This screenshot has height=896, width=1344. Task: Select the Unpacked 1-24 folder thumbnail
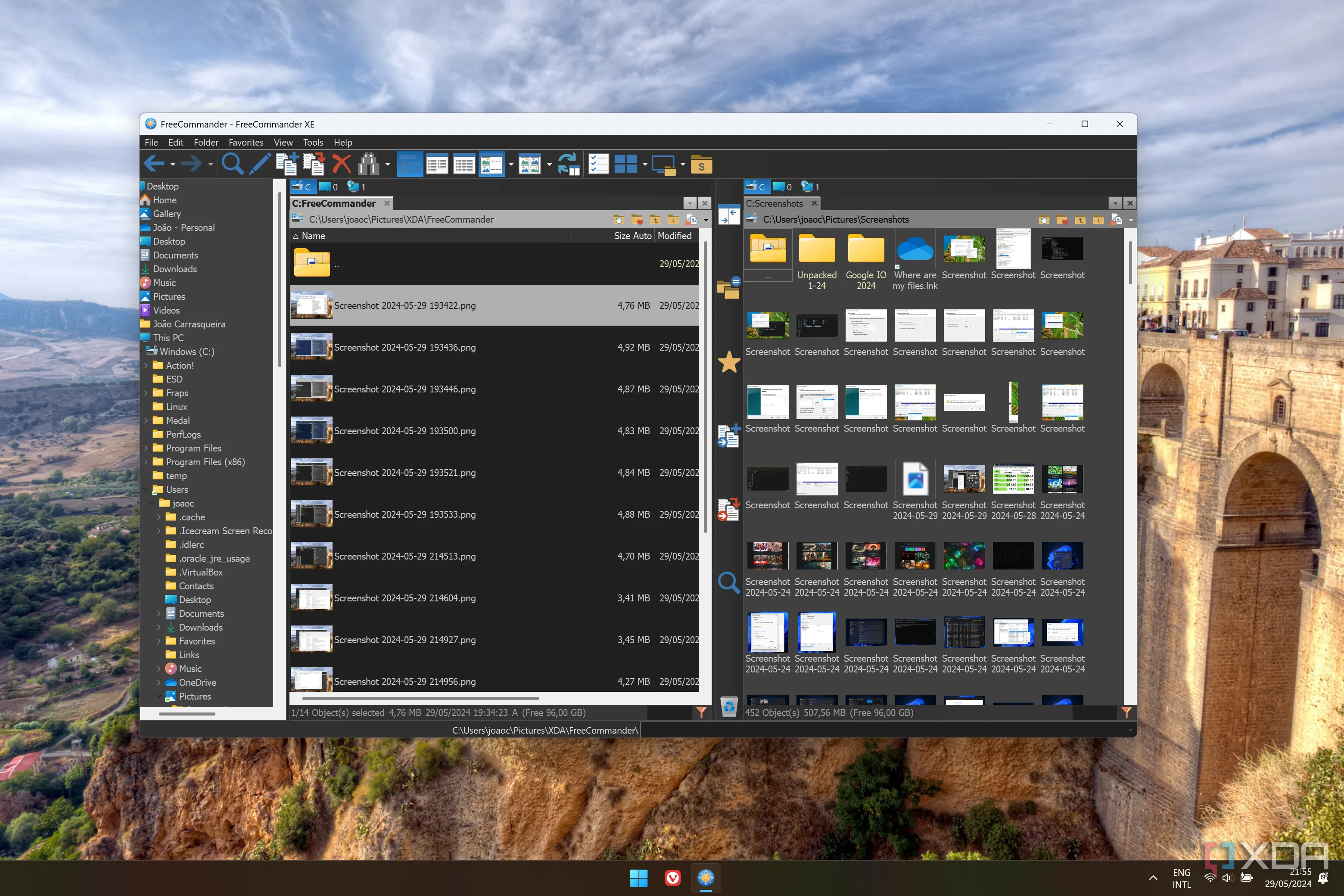[817, 260]
